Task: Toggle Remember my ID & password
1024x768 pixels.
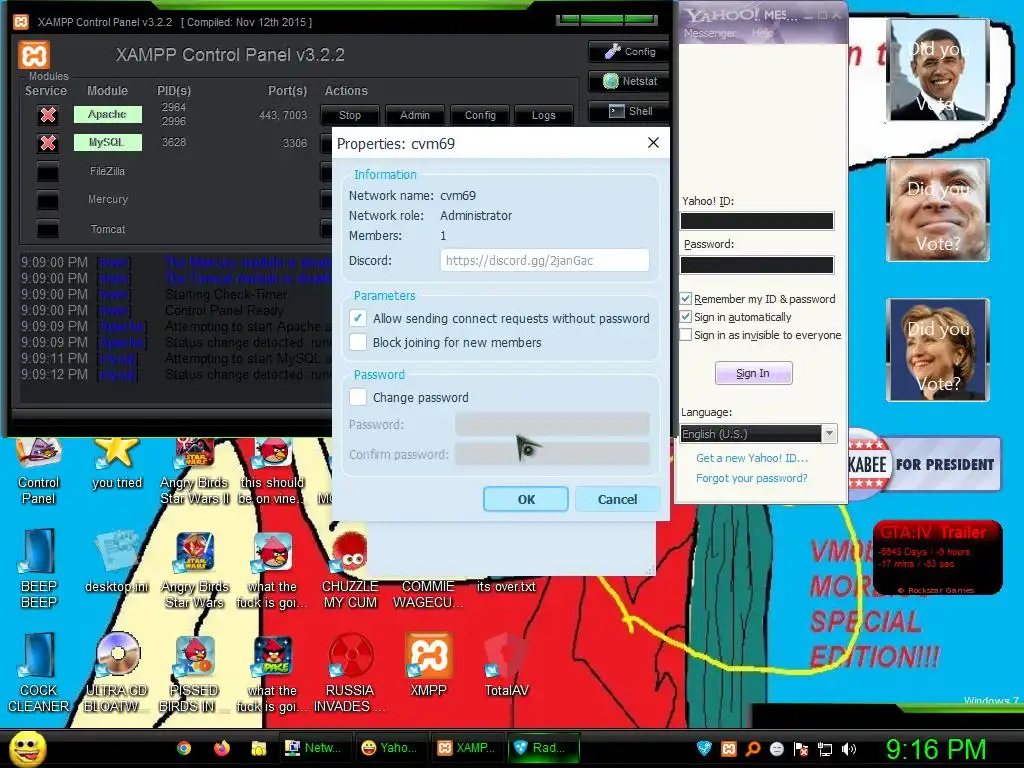Action: tap(686, 298)
